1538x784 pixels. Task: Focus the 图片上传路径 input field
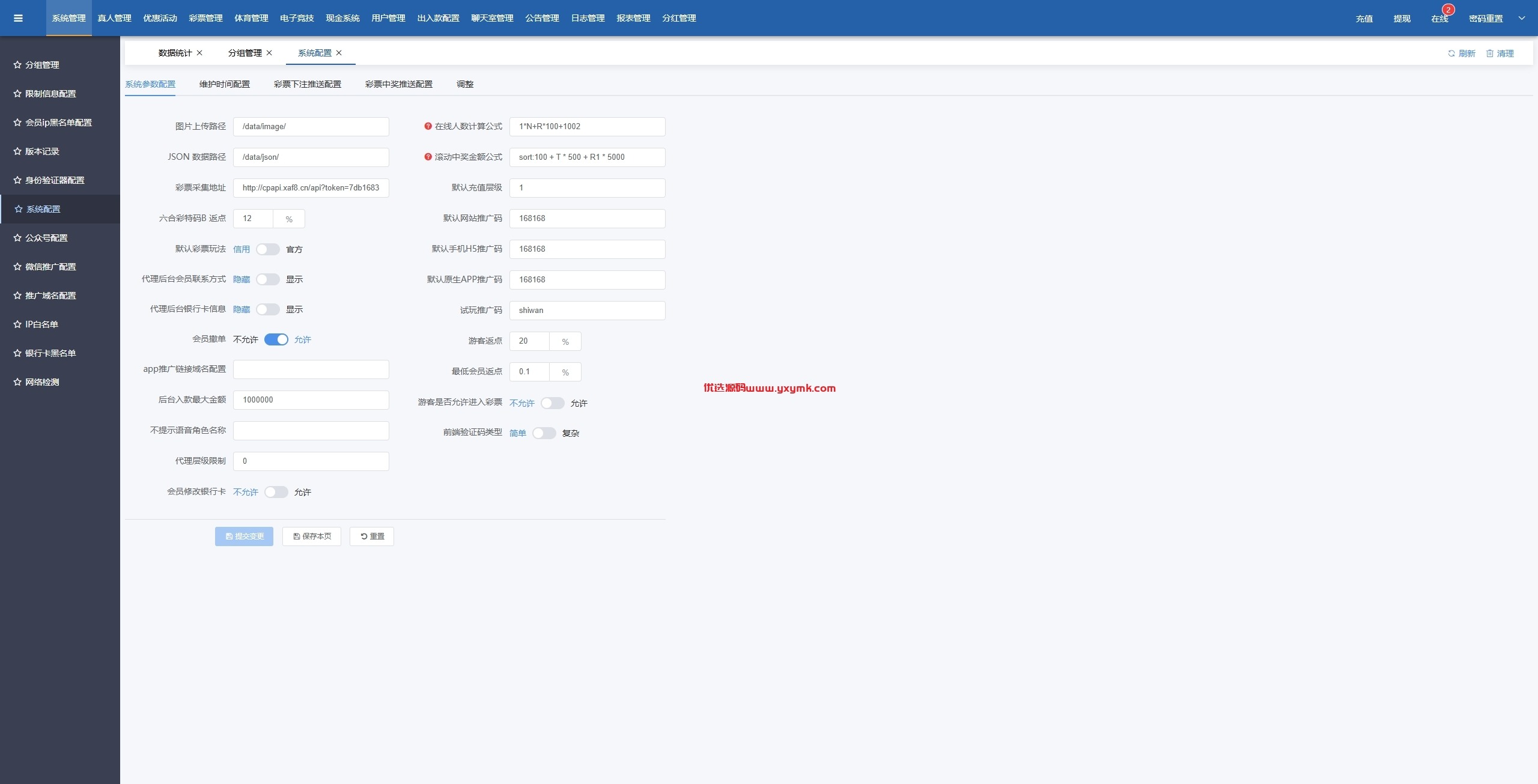pos(311,127)
